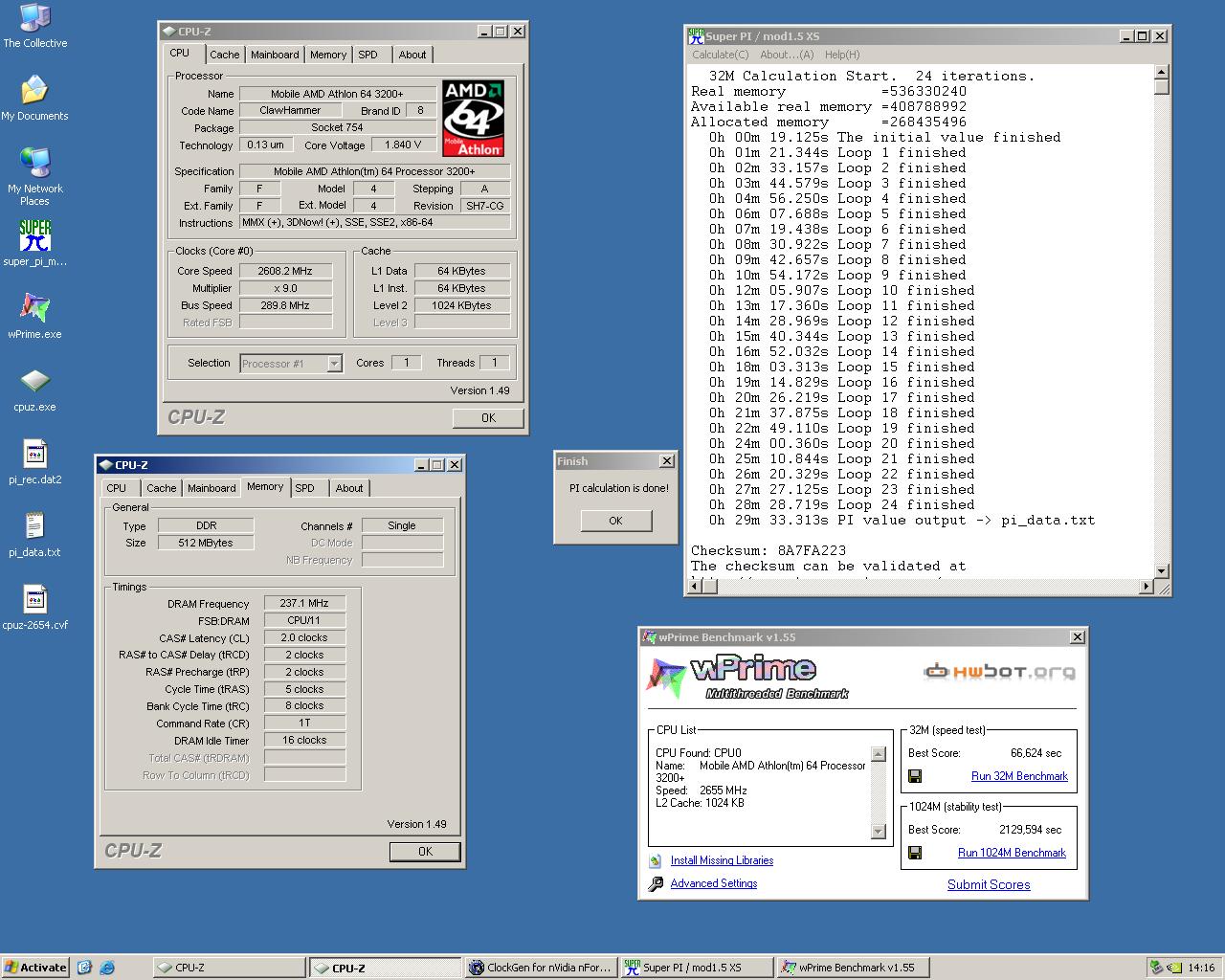The height and width of the screenshot is (980, 1225).
Task: Select cpuz-2654.cvf file icon
Action: [34, 607]
